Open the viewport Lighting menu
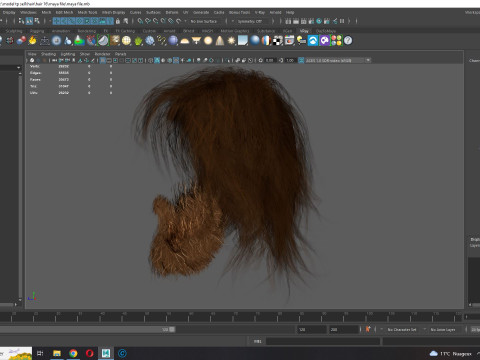 click(x=68, y=54)
